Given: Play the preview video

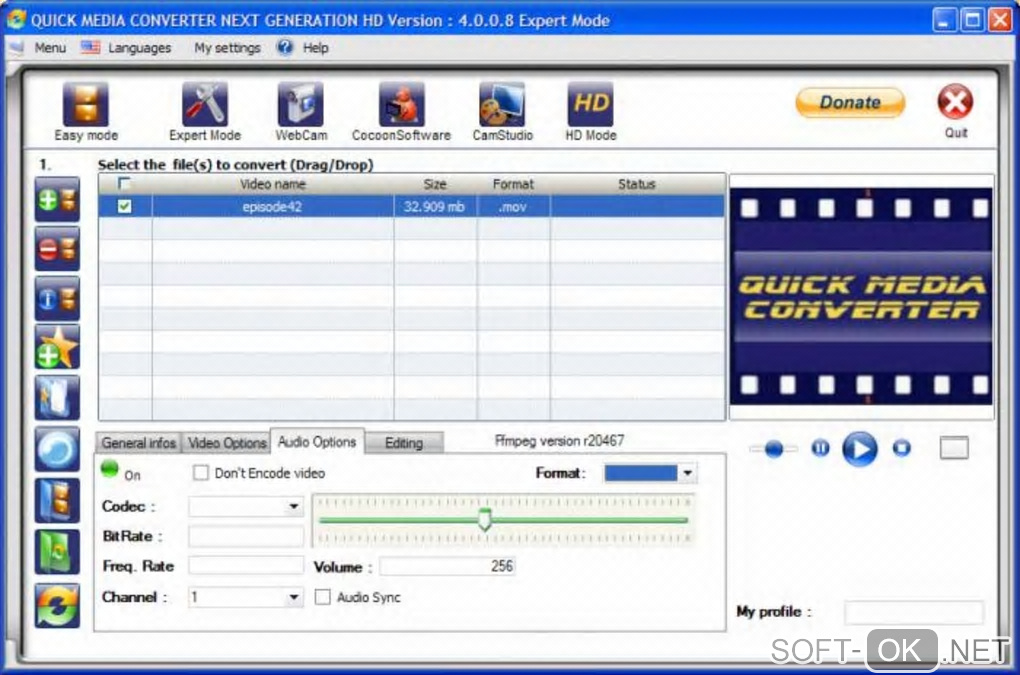Looking at the screenshot, I should (859, 449).
